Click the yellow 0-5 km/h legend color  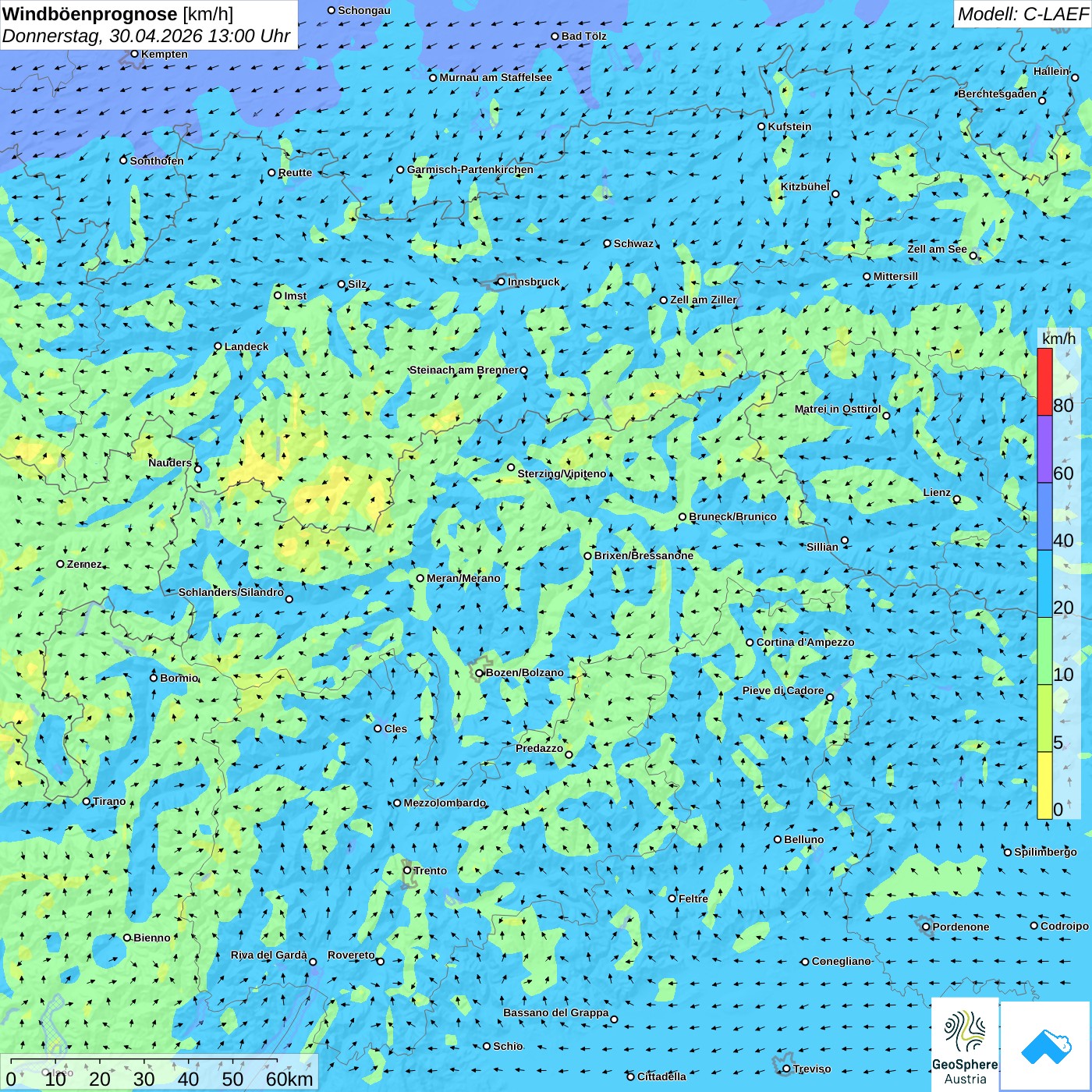coord(1044,785)
